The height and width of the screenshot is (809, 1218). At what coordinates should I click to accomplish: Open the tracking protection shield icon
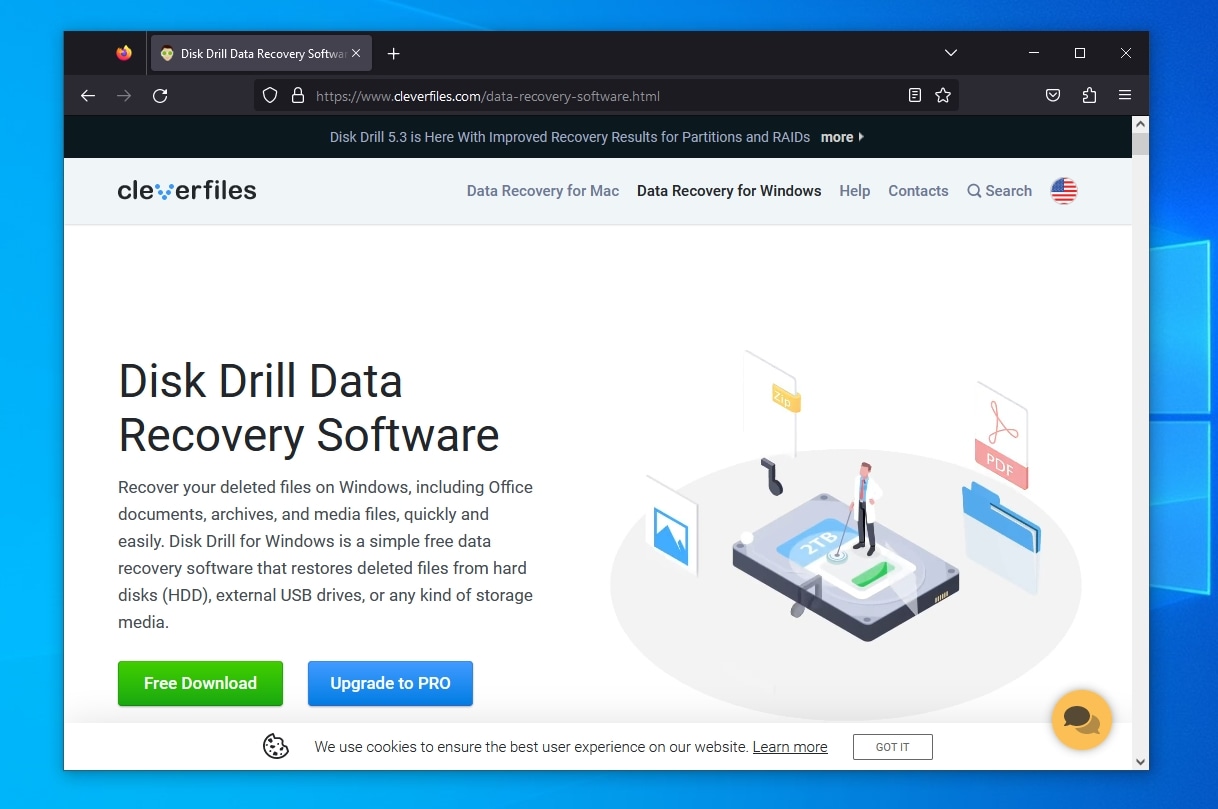[270, 96]
